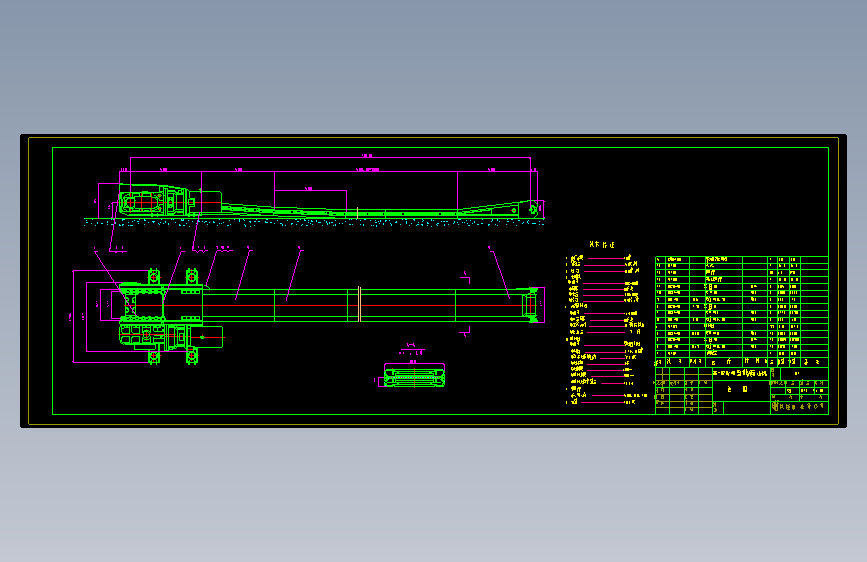Viewport: 867px width, 562px height.
Task: Select the green parts list table
Action: 741,311
